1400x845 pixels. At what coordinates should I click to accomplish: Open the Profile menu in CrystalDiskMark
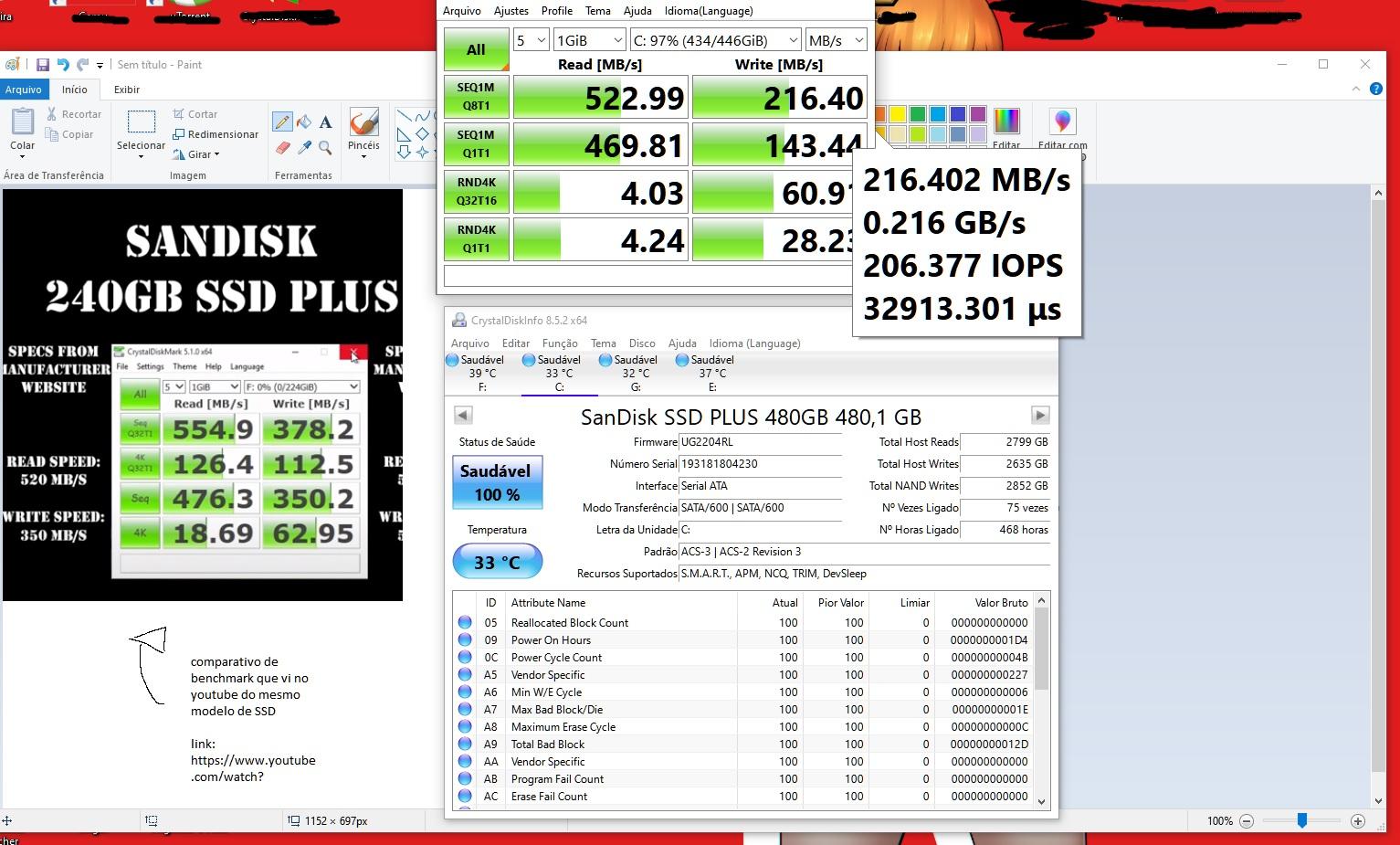[557, 11]
